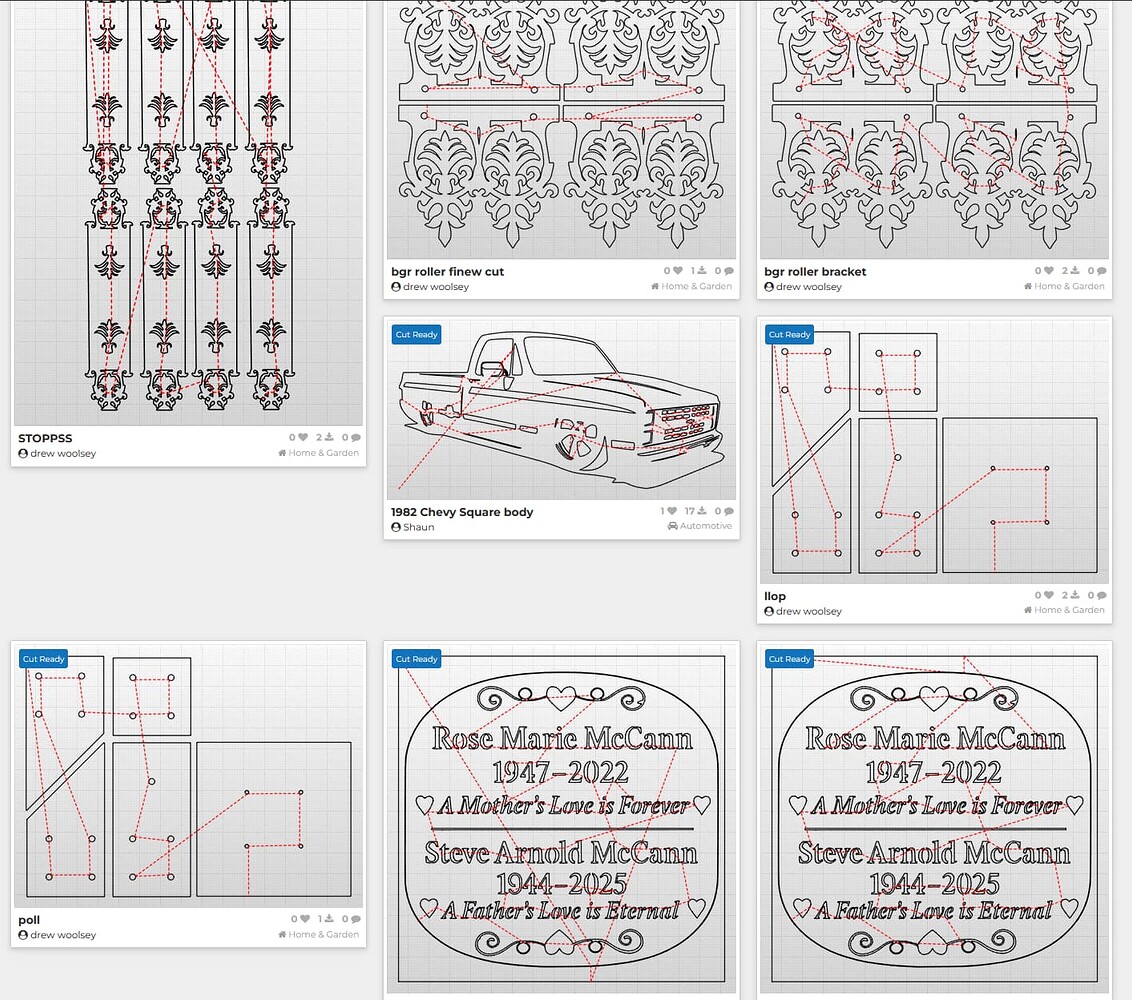Like the 1982 Chevy Square body with the heart icon
1132x1000 pixels.
671,511
